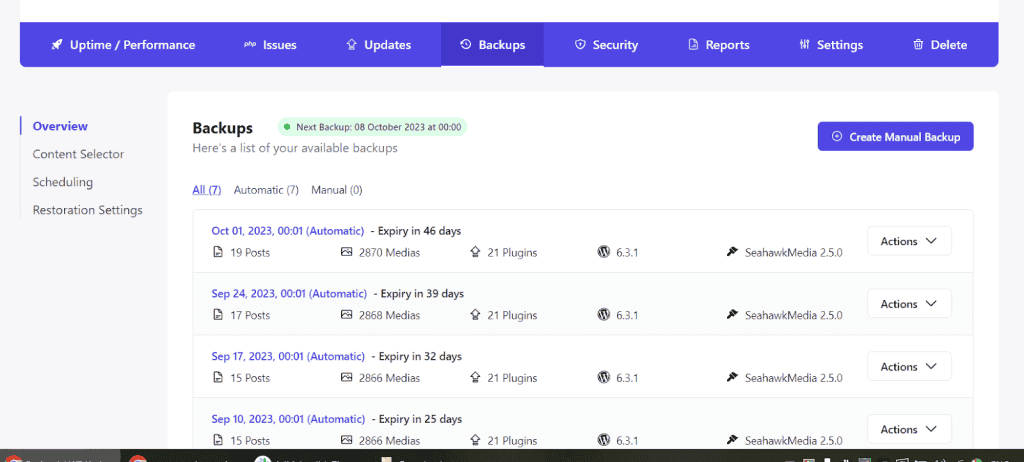This screenshot has width=1024, height=462.
Task: Click the Updates upload arrow icon
Action: coord(351,45)
